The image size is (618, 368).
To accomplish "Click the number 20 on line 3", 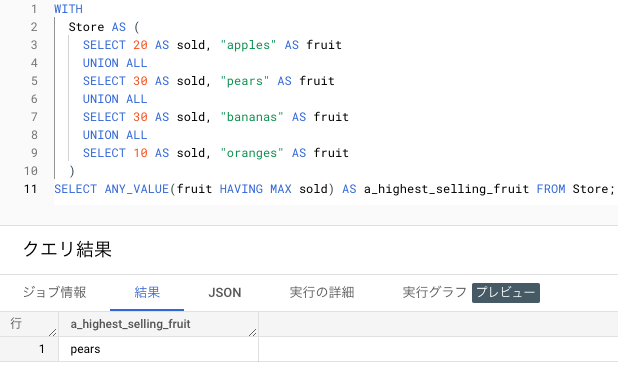I will point(140,45).
